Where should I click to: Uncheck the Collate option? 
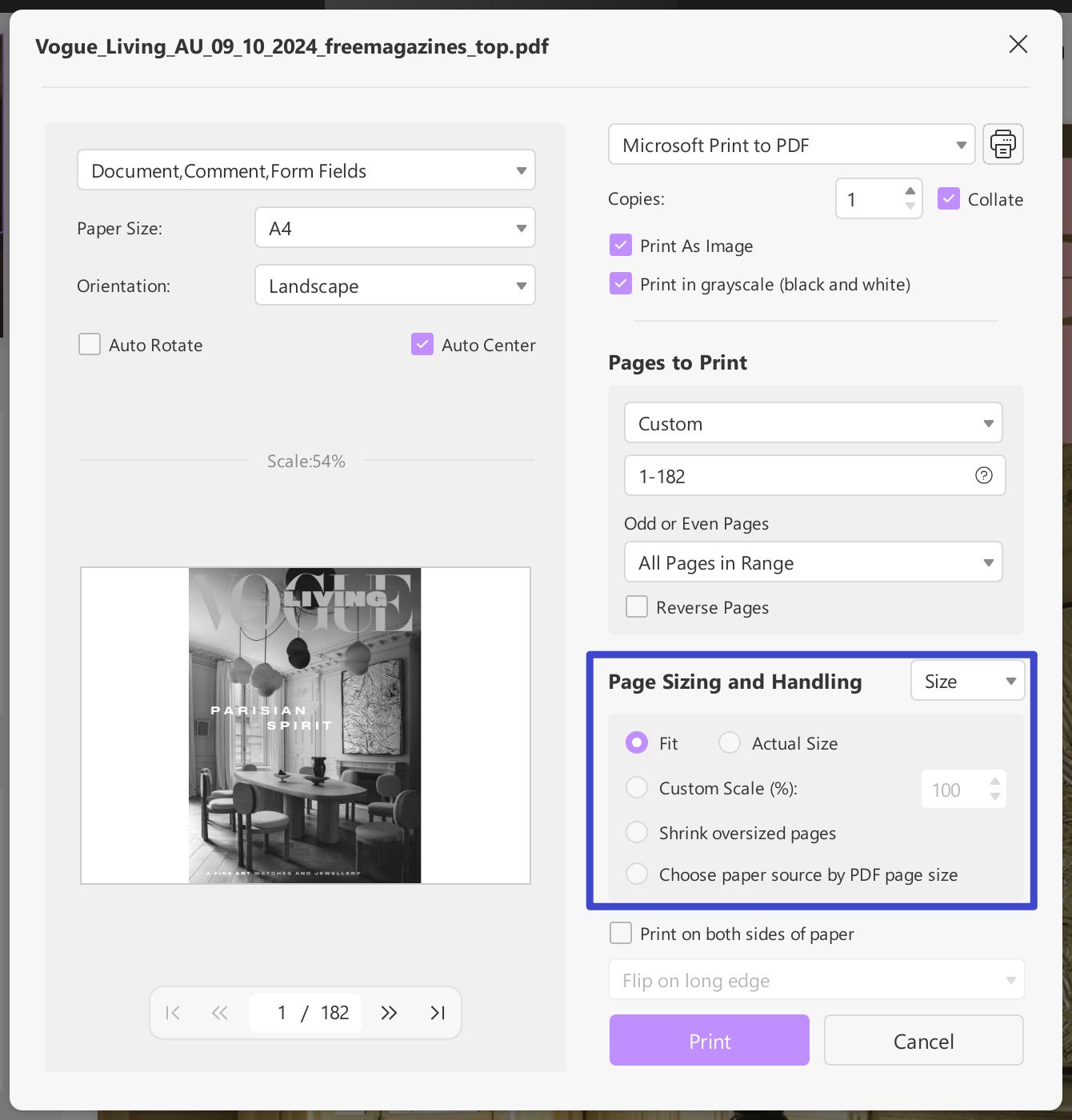point(949,198)
